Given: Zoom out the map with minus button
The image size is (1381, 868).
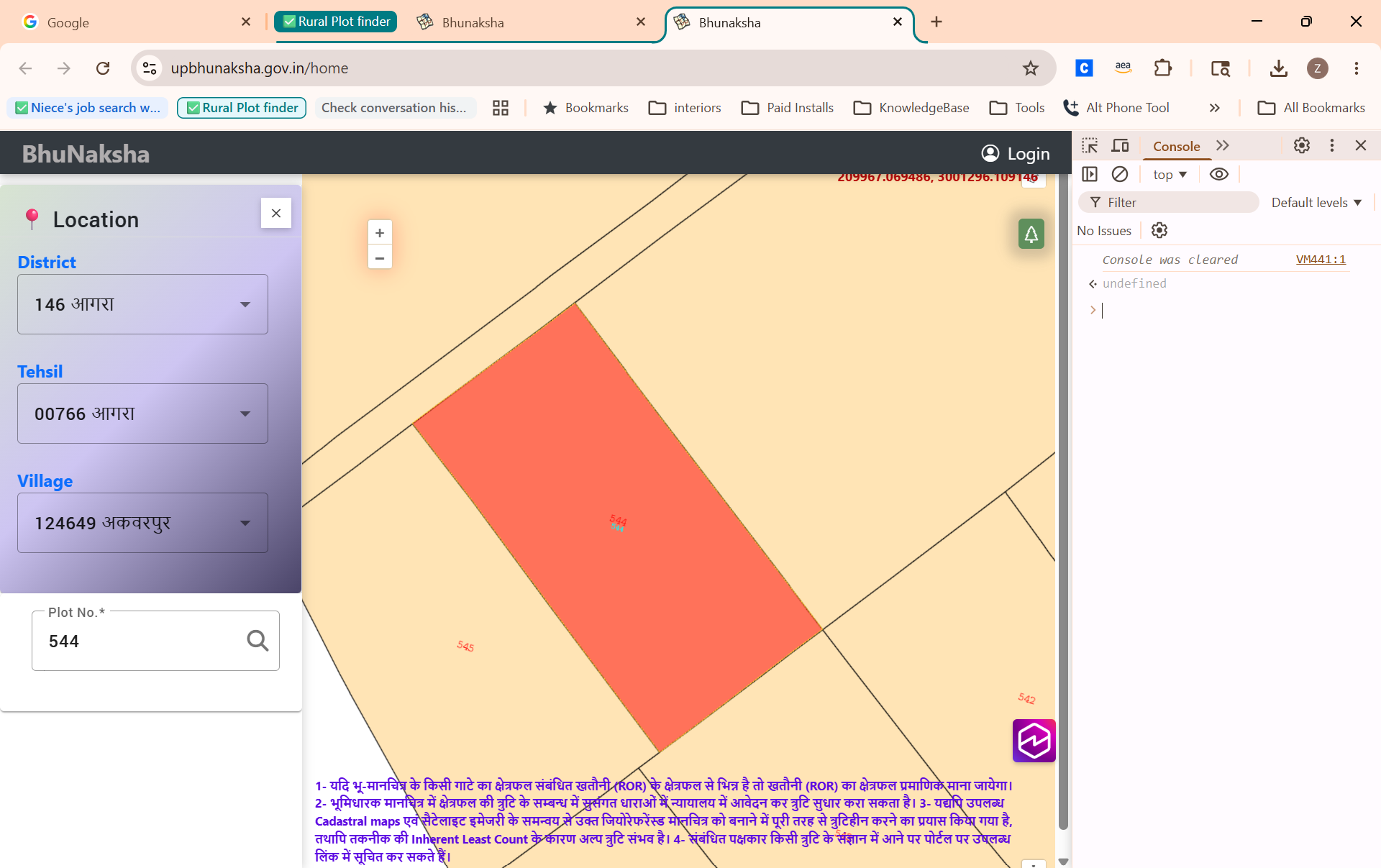Looking at the screenshot, I should coord(380,257).
